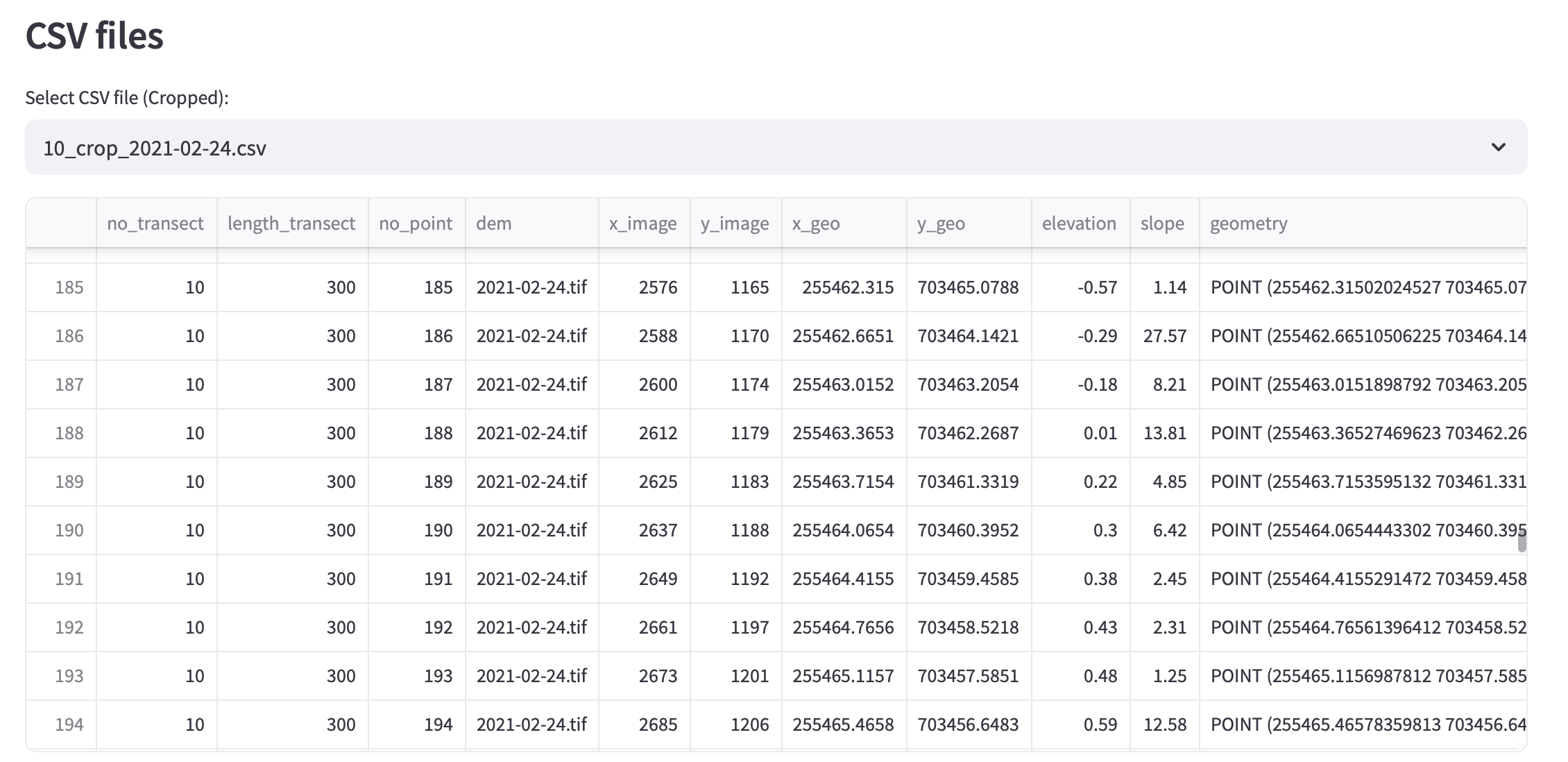1568x762 pixels.
Task: Select row index 189
Action: (x=61, y=482)
